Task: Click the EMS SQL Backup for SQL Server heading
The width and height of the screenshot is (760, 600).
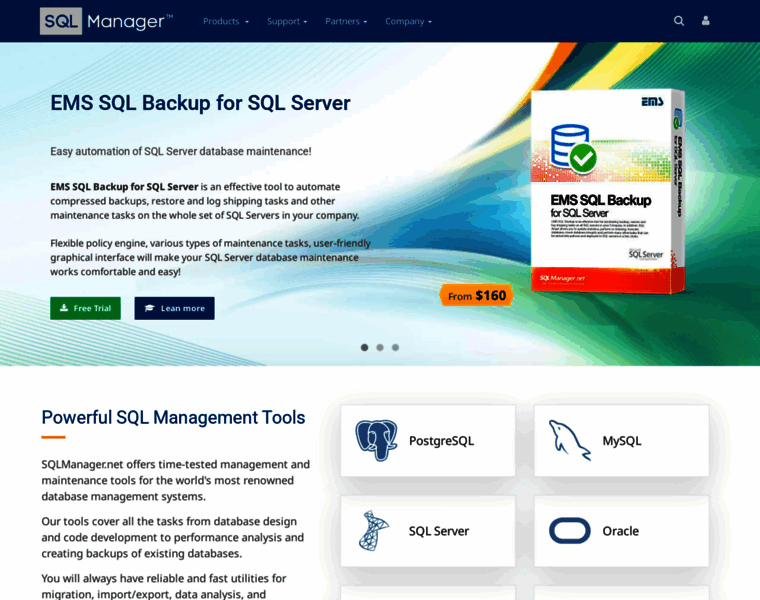Action: click(200, 103)
